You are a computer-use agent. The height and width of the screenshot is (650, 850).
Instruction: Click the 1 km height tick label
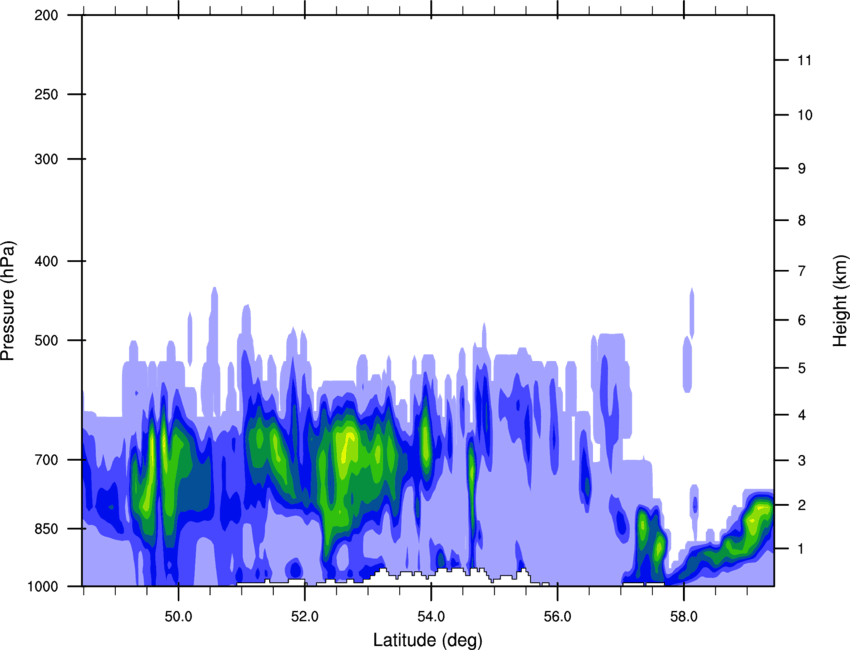point(801,549)
